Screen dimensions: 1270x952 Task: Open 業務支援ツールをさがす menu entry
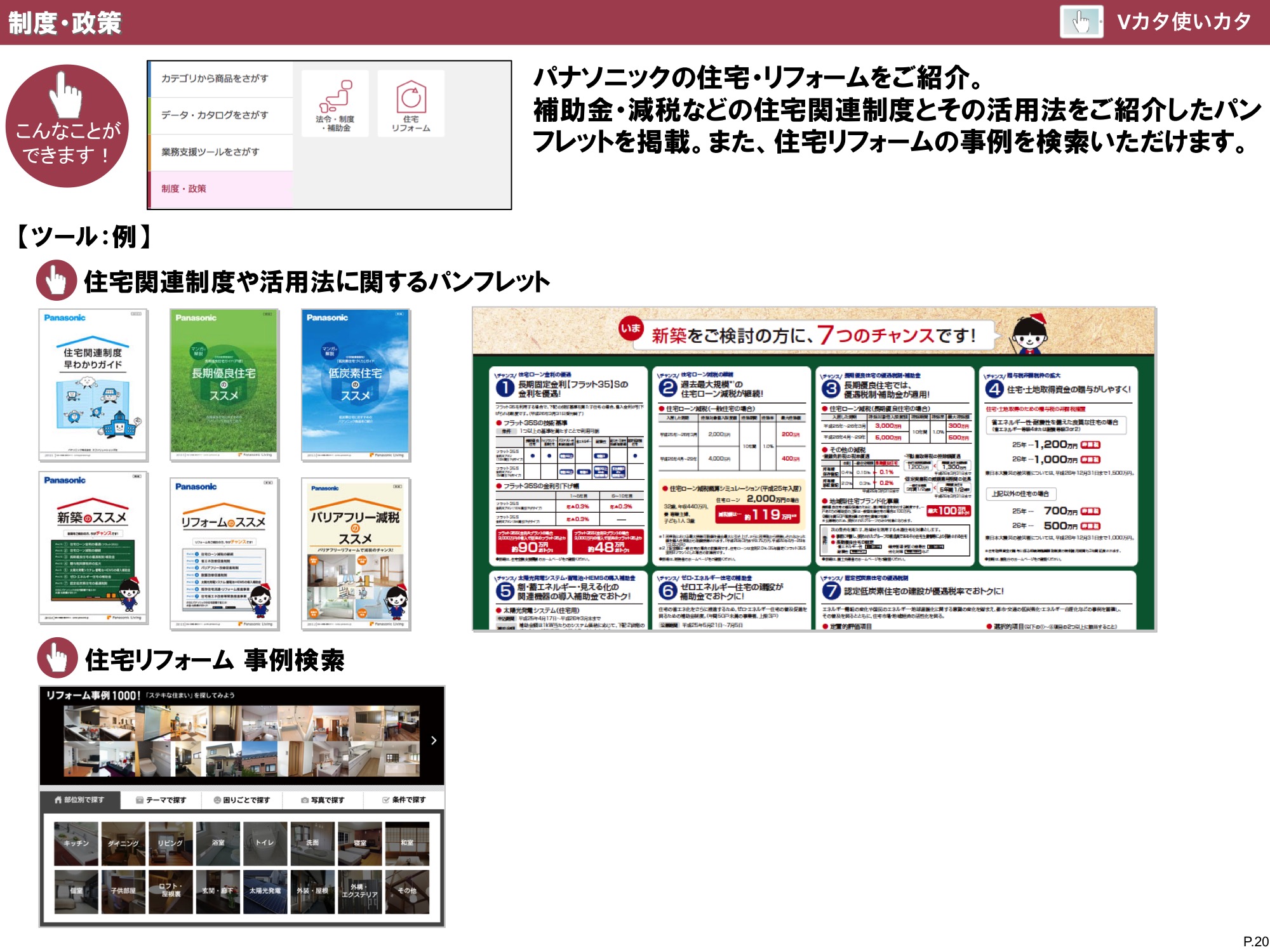tap(210, 152)
